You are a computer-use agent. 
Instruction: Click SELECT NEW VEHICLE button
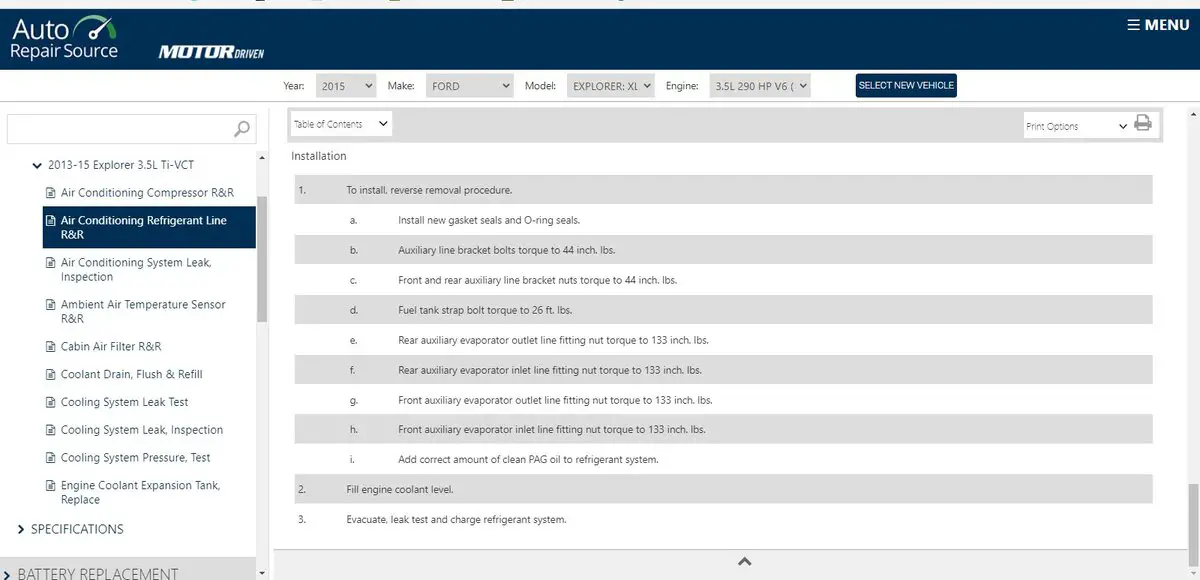(x=906, y=85)
